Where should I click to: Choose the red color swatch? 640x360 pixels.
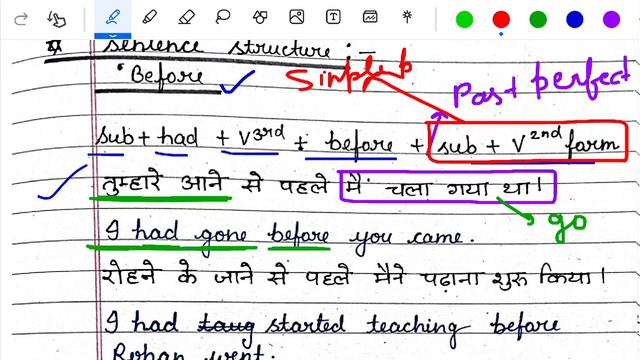pos(501,19)
